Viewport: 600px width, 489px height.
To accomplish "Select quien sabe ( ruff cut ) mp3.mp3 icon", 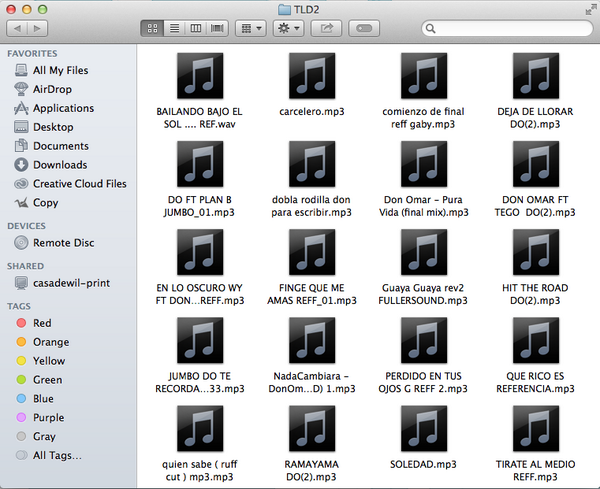I will tap(200, 429).
